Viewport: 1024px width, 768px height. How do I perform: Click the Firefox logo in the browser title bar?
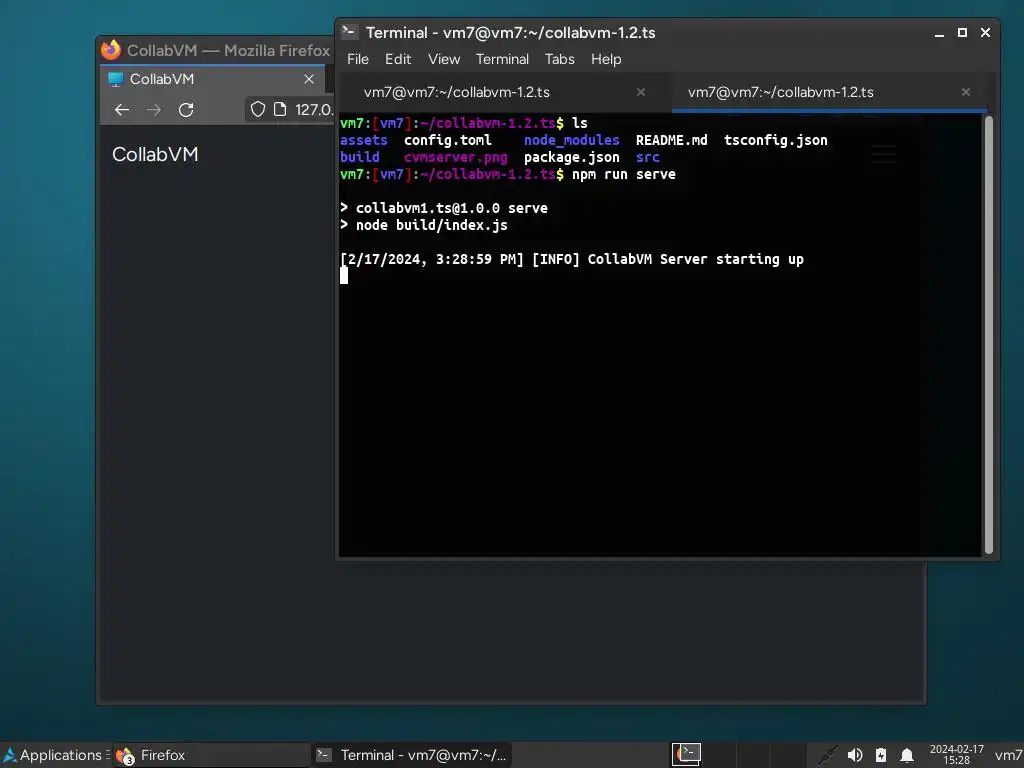(111, 50)
